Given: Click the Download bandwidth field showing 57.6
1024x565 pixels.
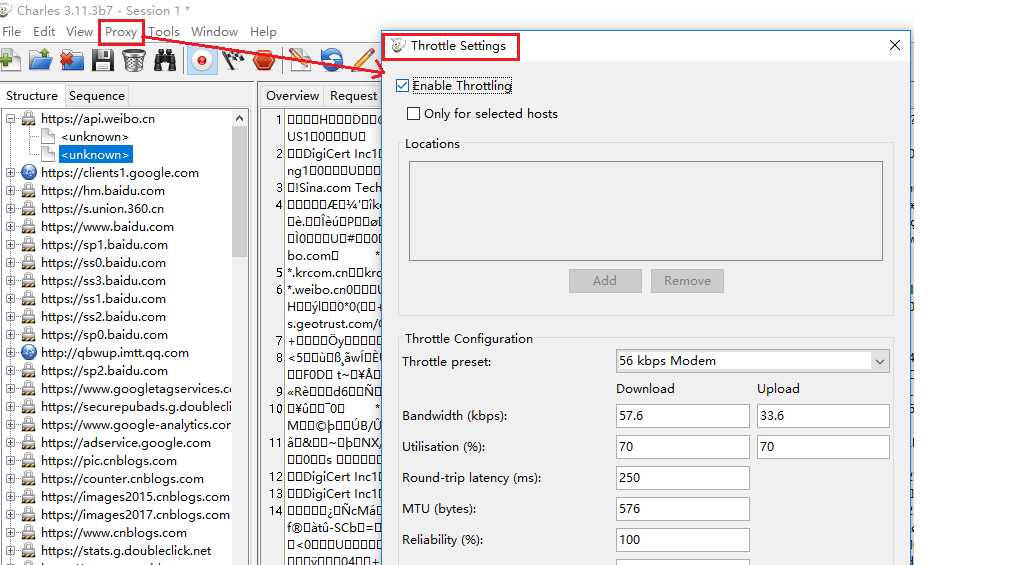Looking at the screenshot, I should [682, 415].
